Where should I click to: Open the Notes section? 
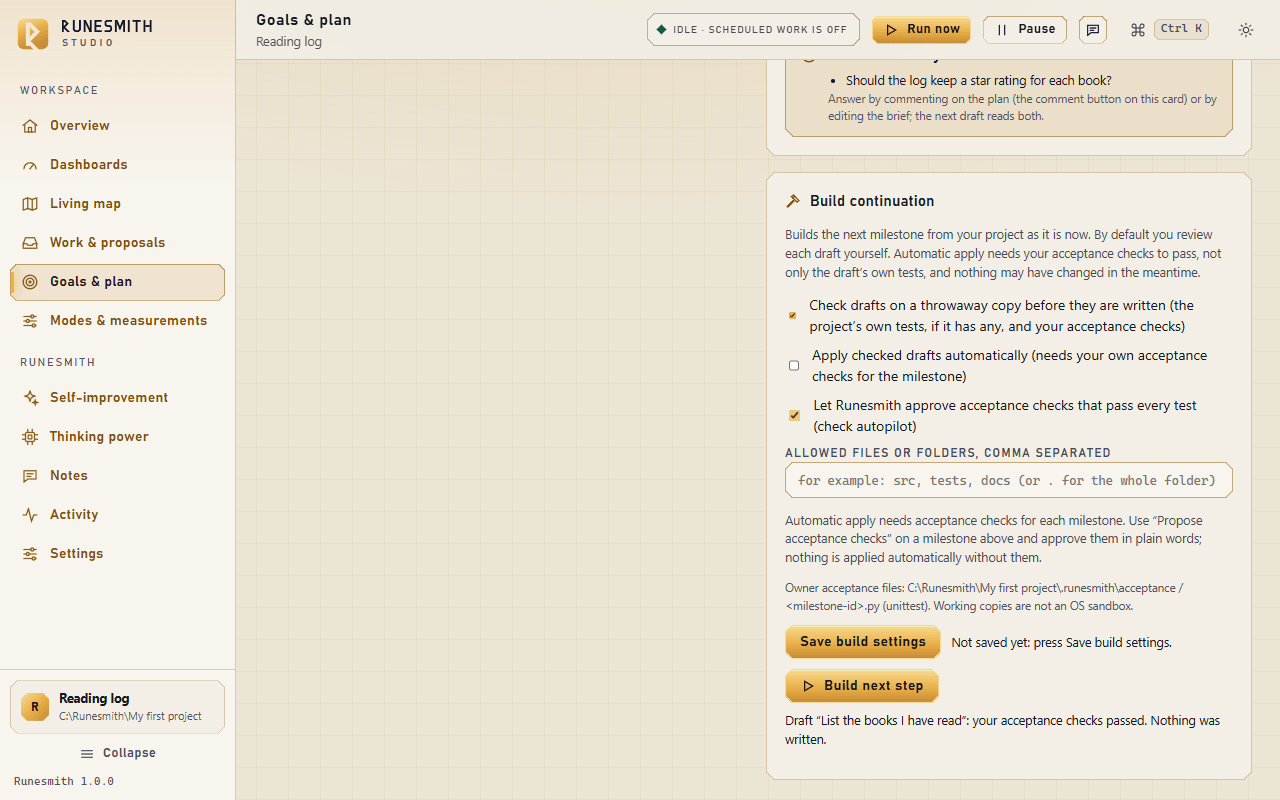(x=117, y=475)
